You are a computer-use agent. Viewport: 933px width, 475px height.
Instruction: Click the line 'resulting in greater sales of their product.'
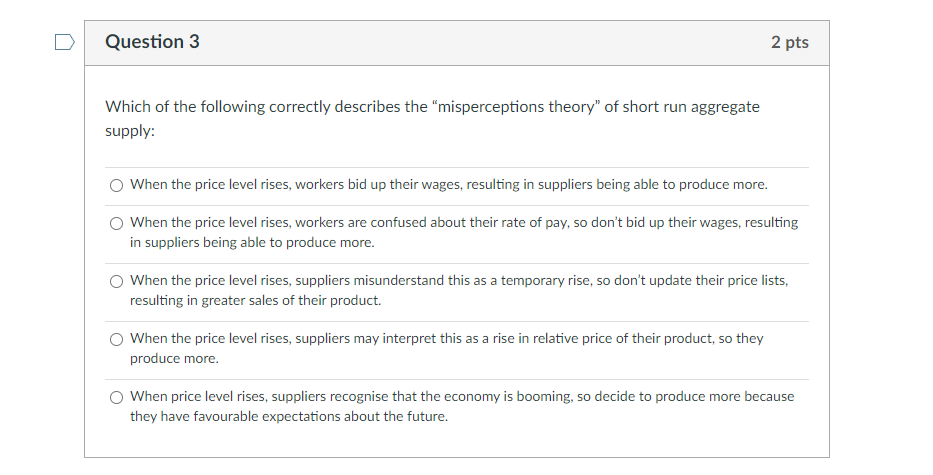(x=255, y=301)
